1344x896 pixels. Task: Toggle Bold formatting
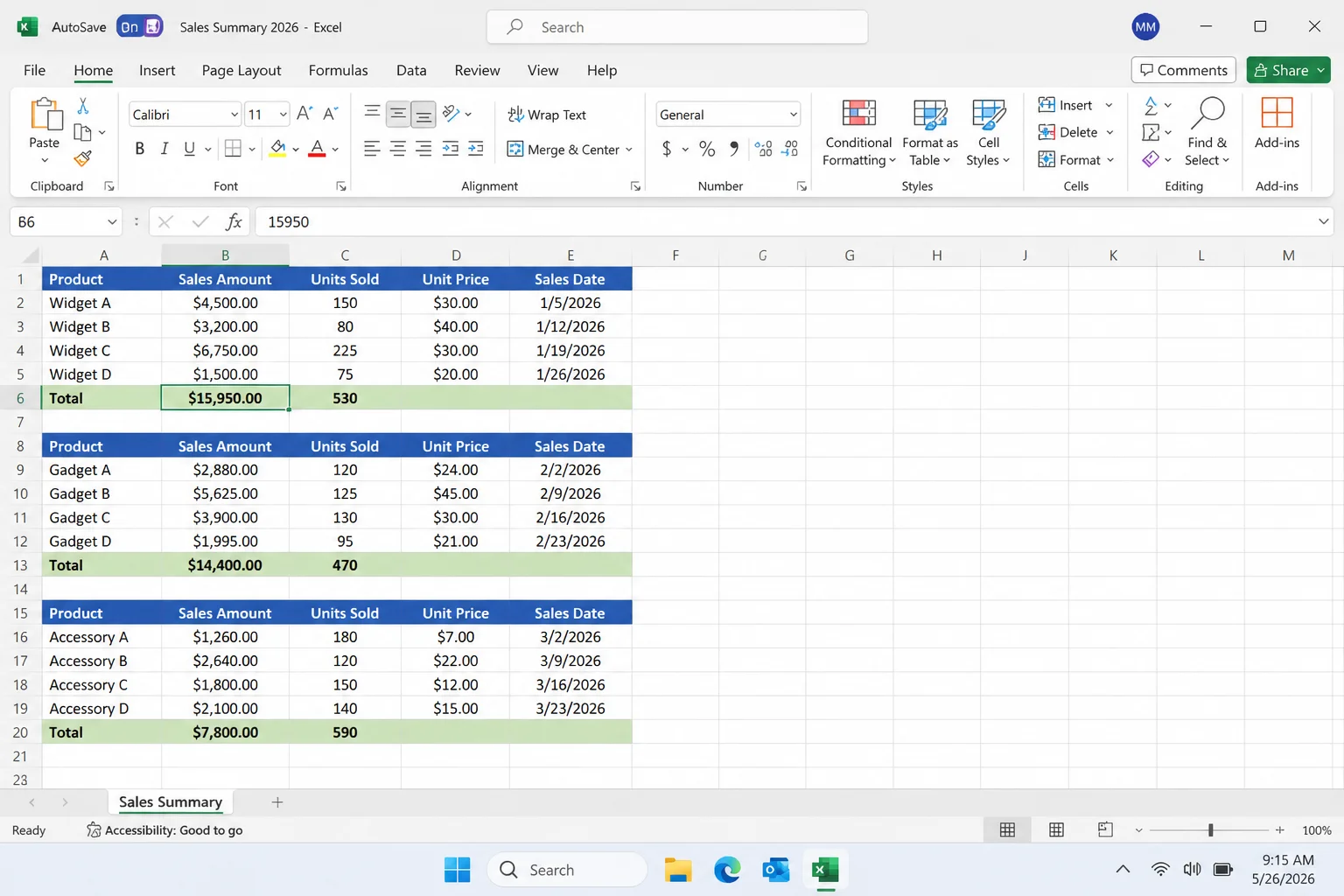pos(139,149)
